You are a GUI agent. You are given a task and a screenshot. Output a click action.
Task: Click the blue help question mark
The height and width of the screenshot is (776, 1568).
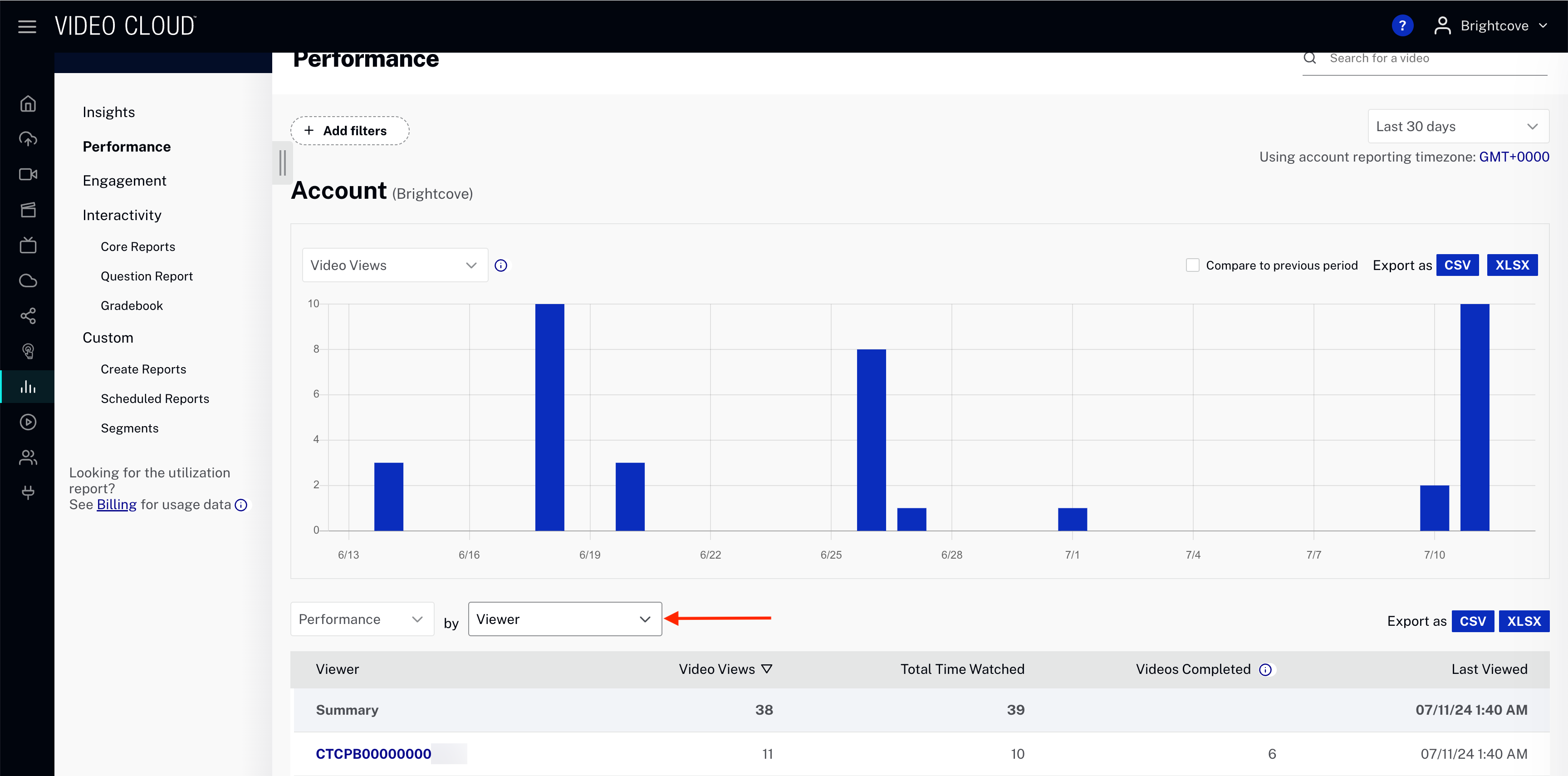point(1402,25)
